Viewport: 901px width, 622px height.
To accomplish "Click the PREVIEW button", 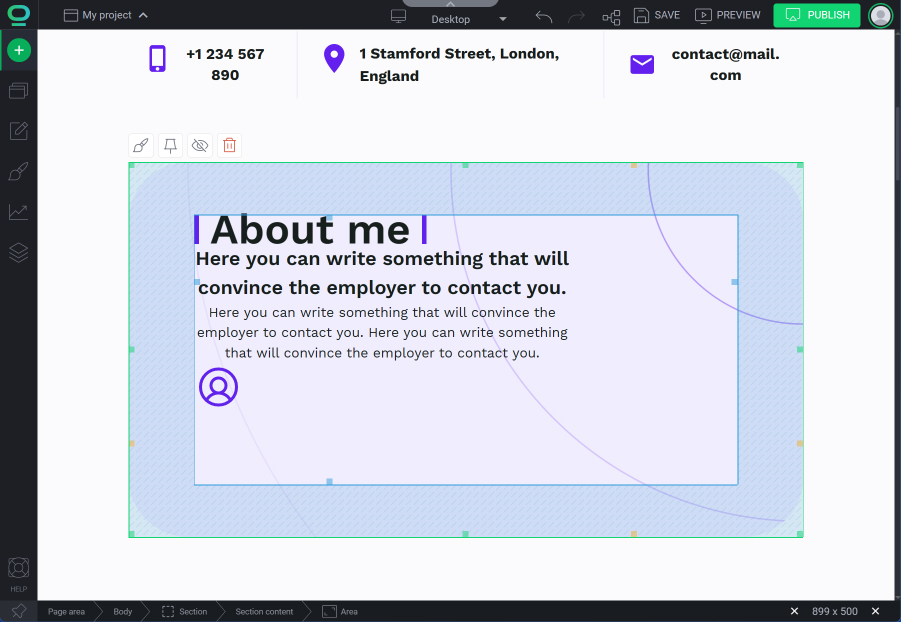I will [x=727, y=15].
